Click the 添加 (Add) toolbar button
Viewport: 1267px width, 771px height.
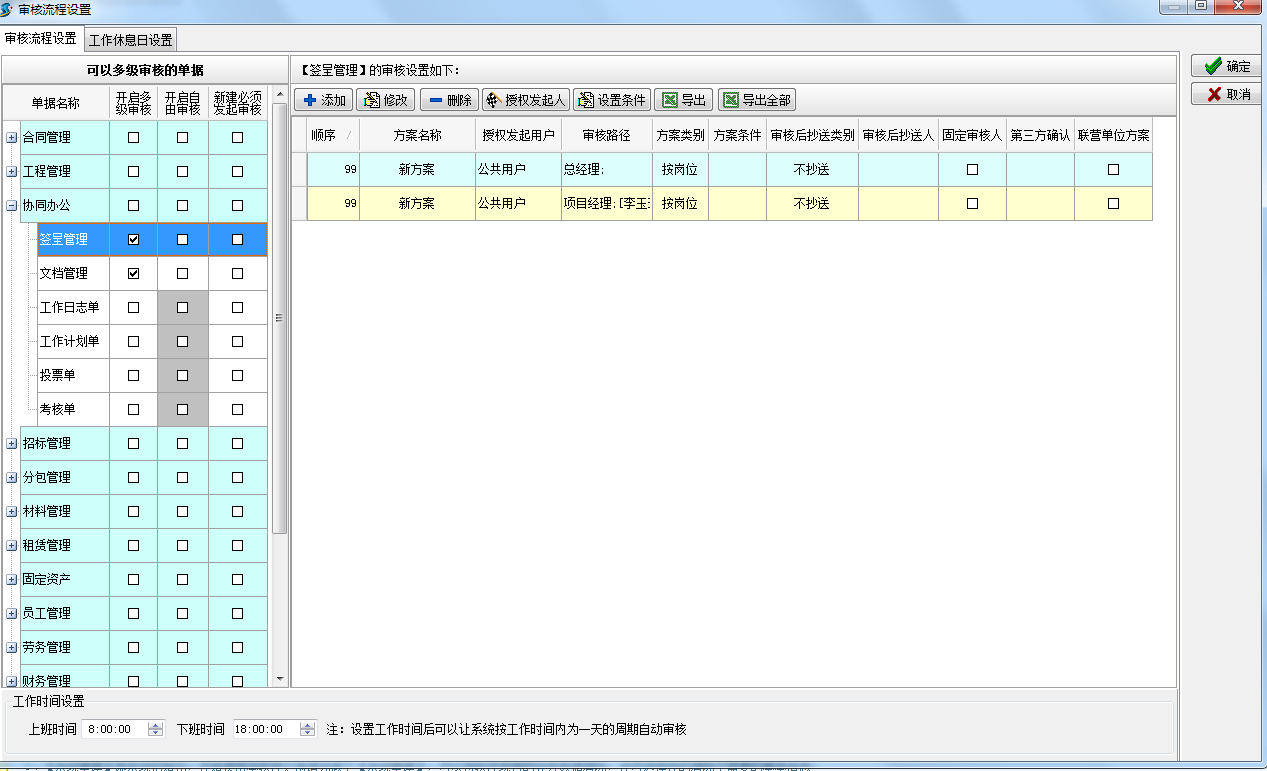[323, 100]
